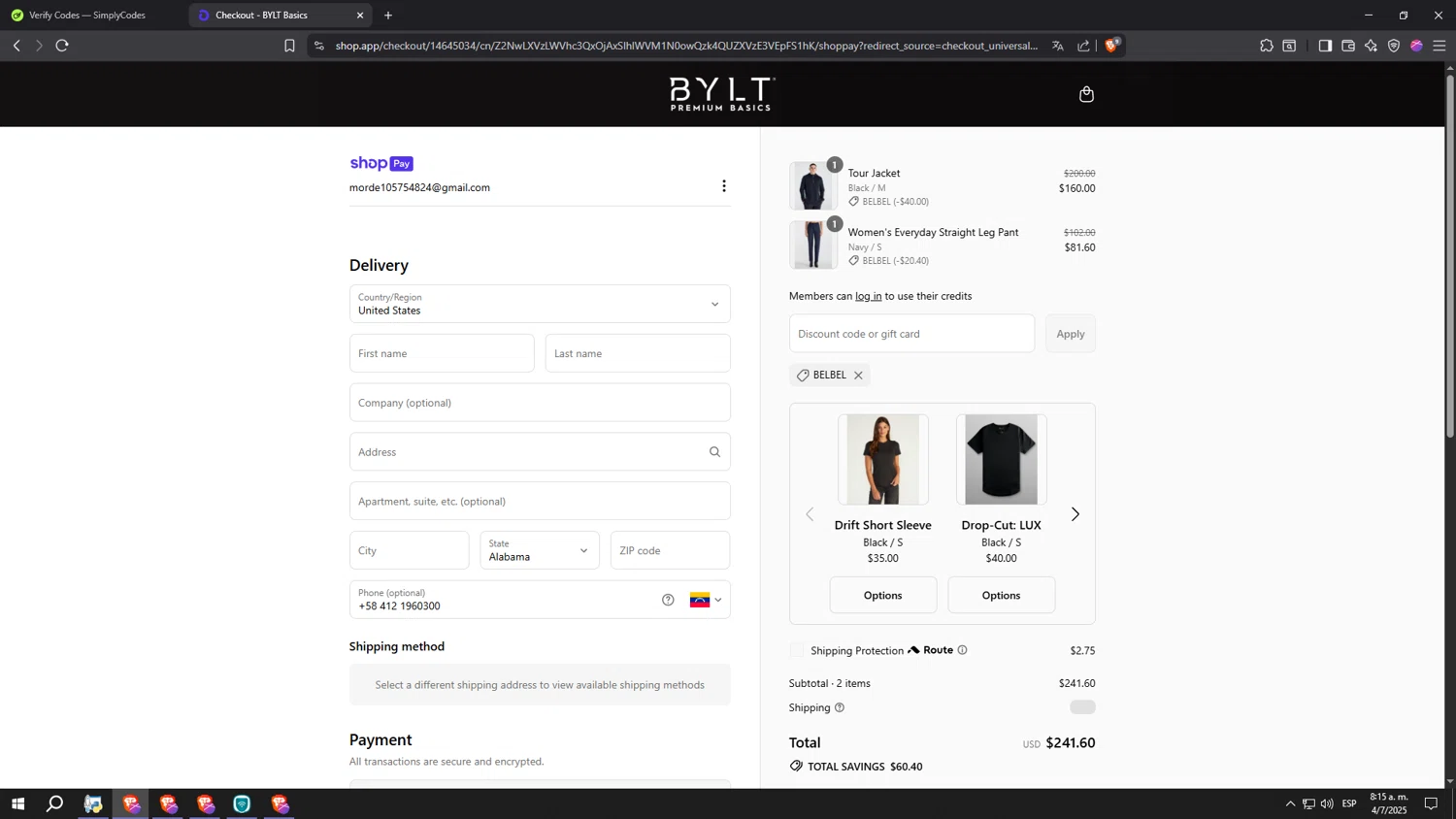
Task: Open Brave Leo AI sparkle icon
Action: (x=1371, y=46)
